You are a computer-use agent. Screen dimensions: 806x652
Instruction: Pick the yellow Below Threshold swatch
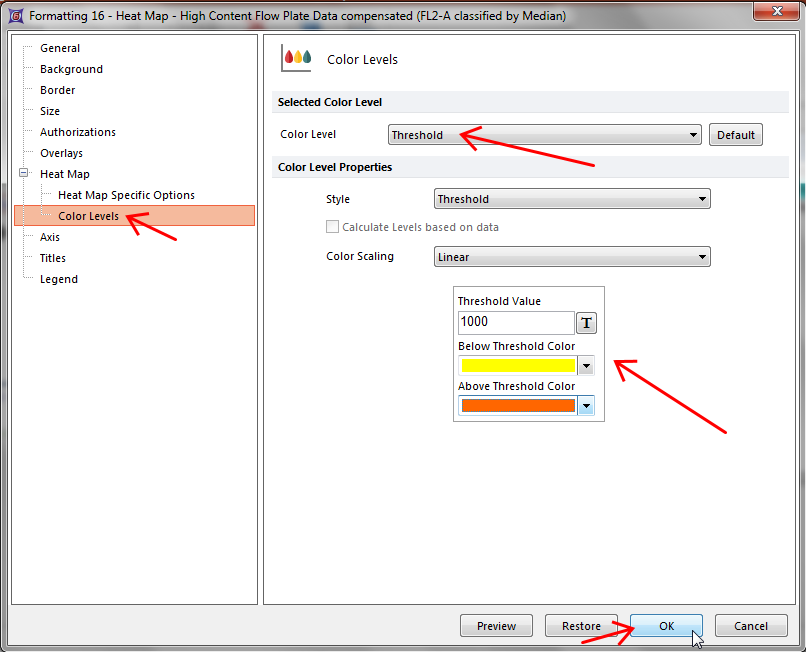coord(518,366)
